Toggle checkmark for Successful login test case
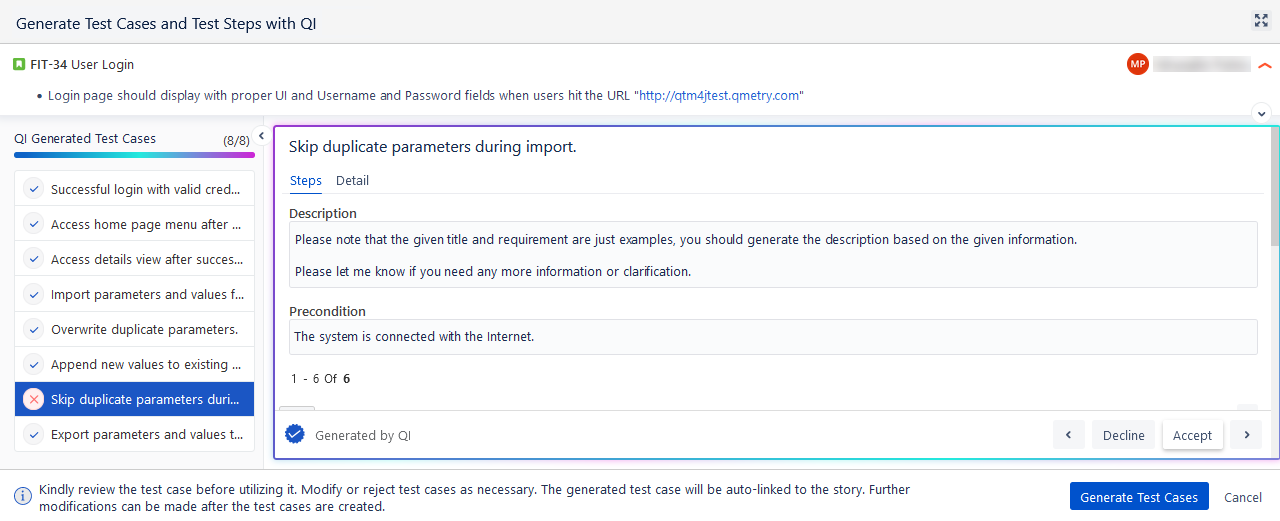This screenshot has height=521, width=1280. click(x=34, y=189)
